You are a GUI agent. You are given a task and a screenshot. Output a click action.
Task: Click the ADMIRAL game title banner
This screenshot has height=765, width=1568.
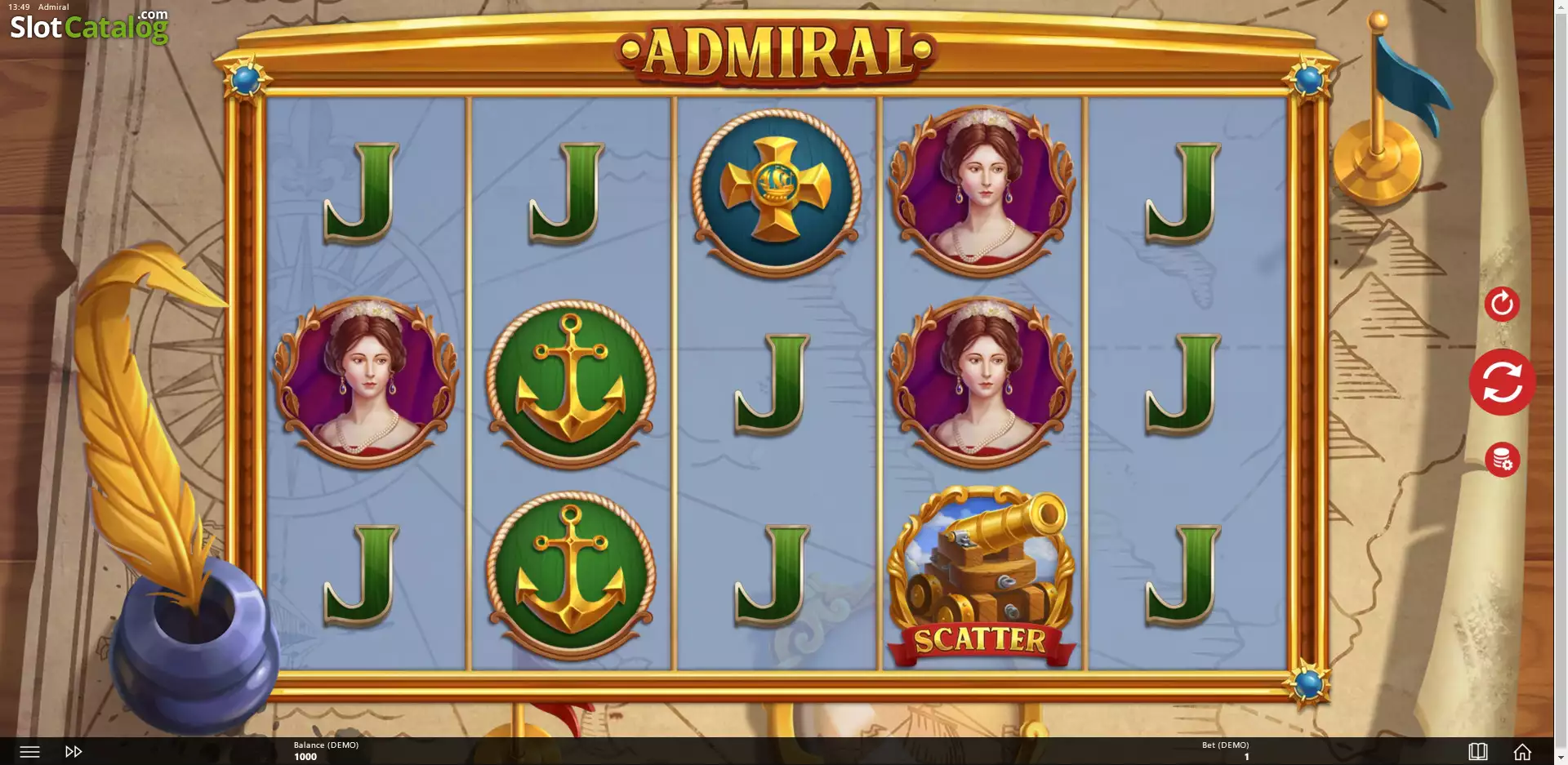point(775,52)
